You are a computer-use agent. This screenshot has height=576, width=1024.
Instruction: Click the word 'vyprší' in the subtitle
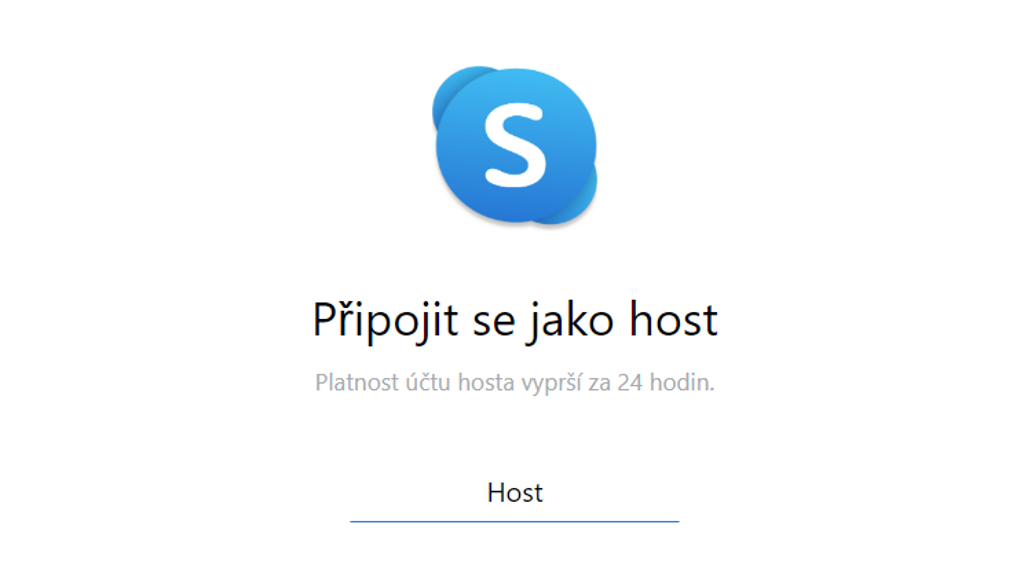(x=552, y=383)
